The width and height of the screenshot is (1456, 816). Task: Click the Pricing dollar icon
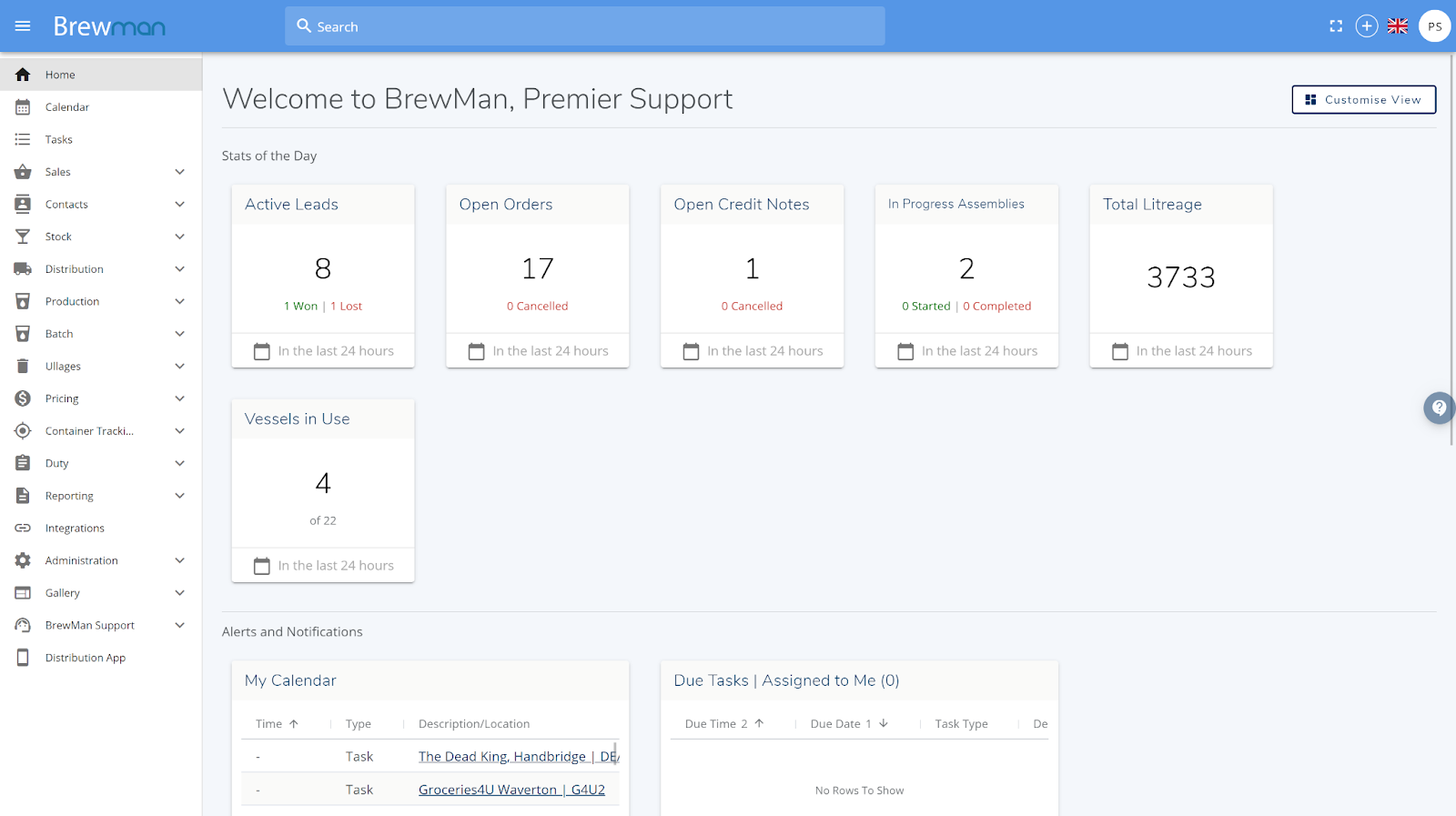pyautogui.click(x=23, y=398)
